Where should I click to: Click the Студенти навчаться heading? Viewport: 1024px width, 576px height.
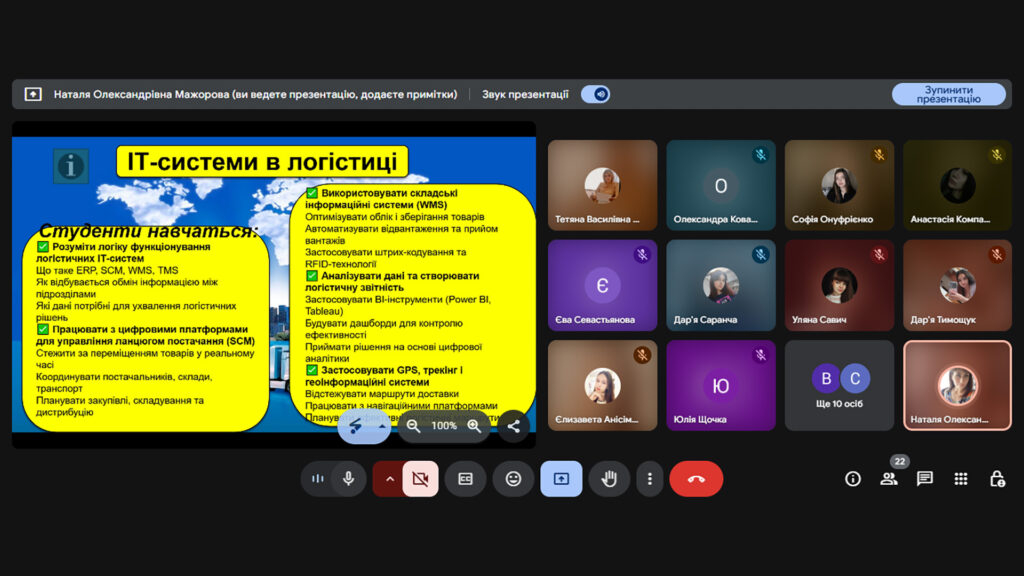pyautogui.click(x=148, y=231)
